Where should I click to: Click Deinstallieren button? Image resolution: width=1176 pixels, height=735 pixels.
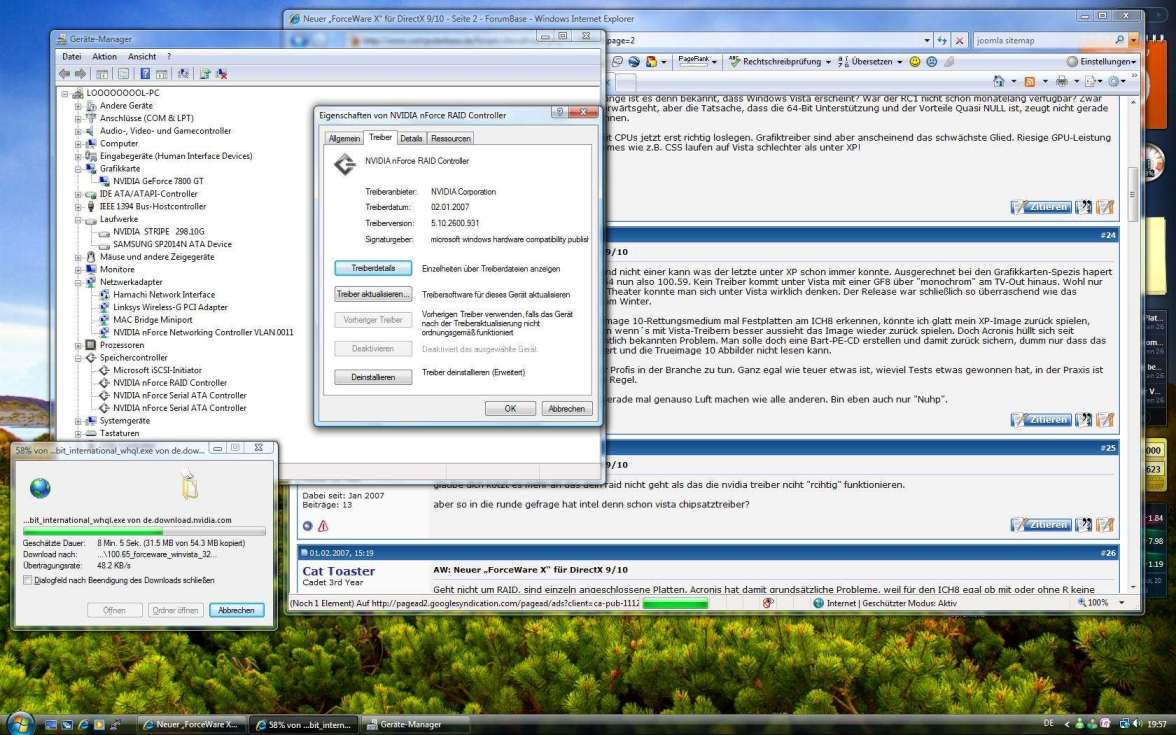point(374,376)
